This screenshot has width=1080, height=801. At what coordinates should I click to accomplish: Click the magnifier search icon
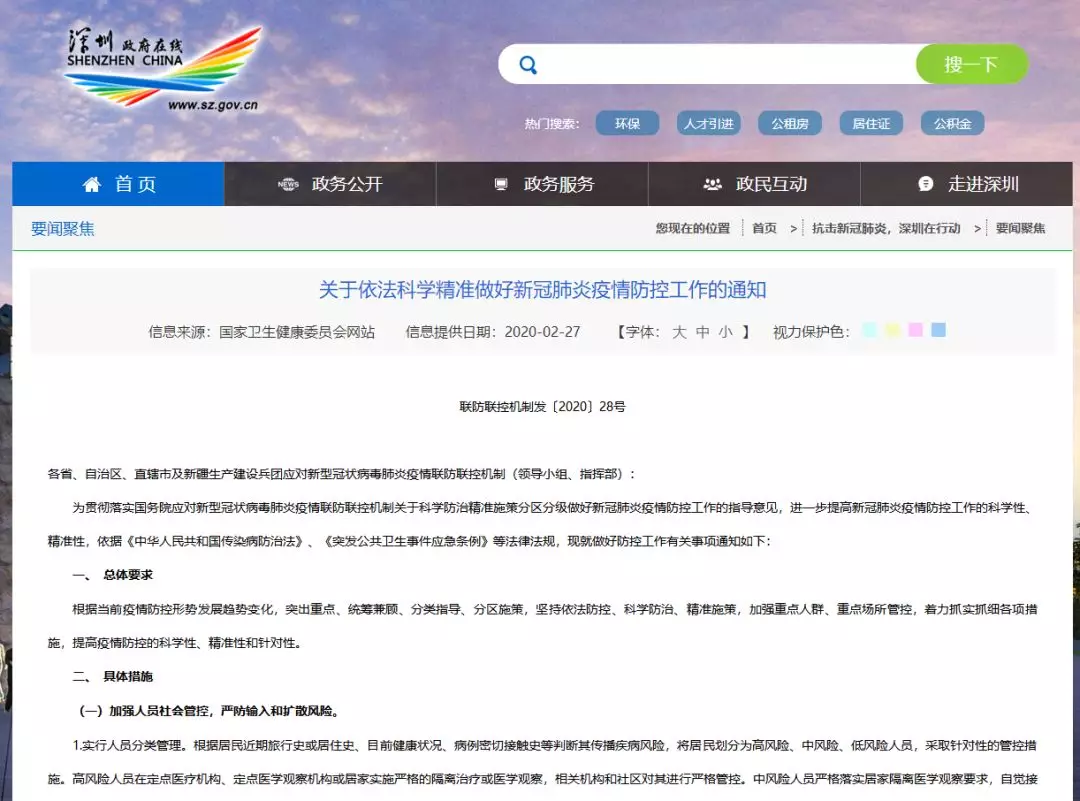coord(528,66)
